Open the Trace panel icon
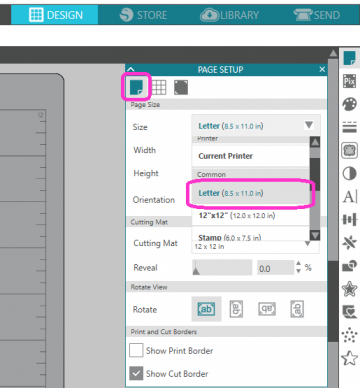Viewport: 360px width, 388px height. pyautogui.click(x=349, y=150)
